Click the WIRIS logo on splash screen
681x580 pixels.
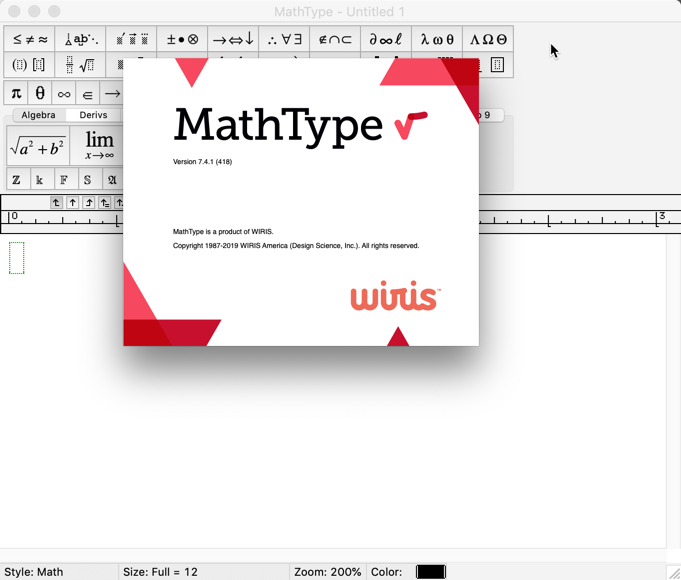tap(395, 295)
